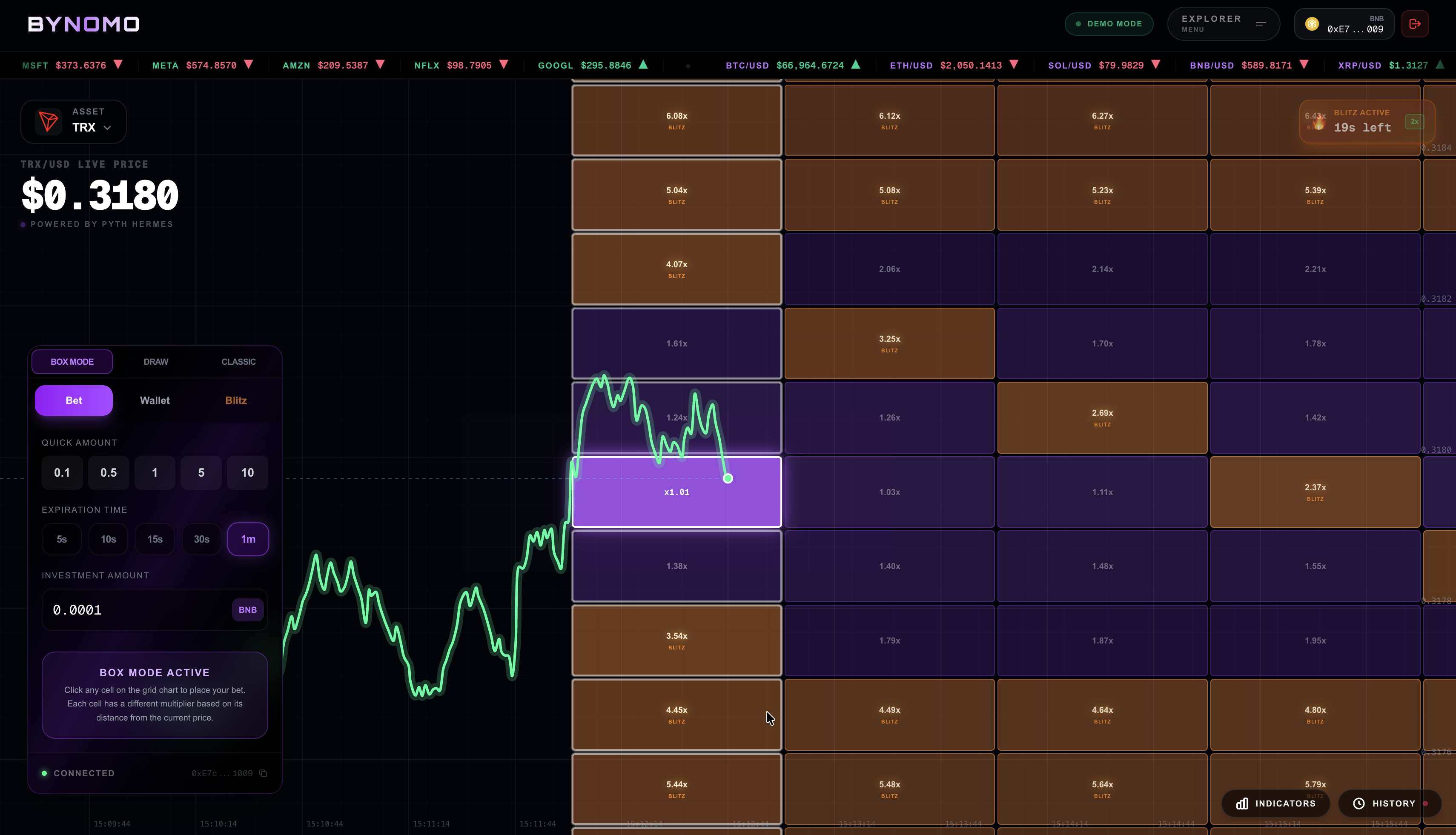Click the logout icon in header
The width and height of the screenshot is (1456, 835).
tap(1415, 24)
